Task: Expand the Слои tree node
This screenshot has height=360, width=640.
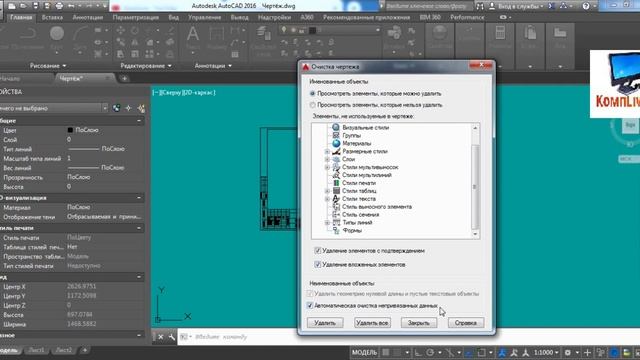Action: pyautogui.click(x=327, y=159)
